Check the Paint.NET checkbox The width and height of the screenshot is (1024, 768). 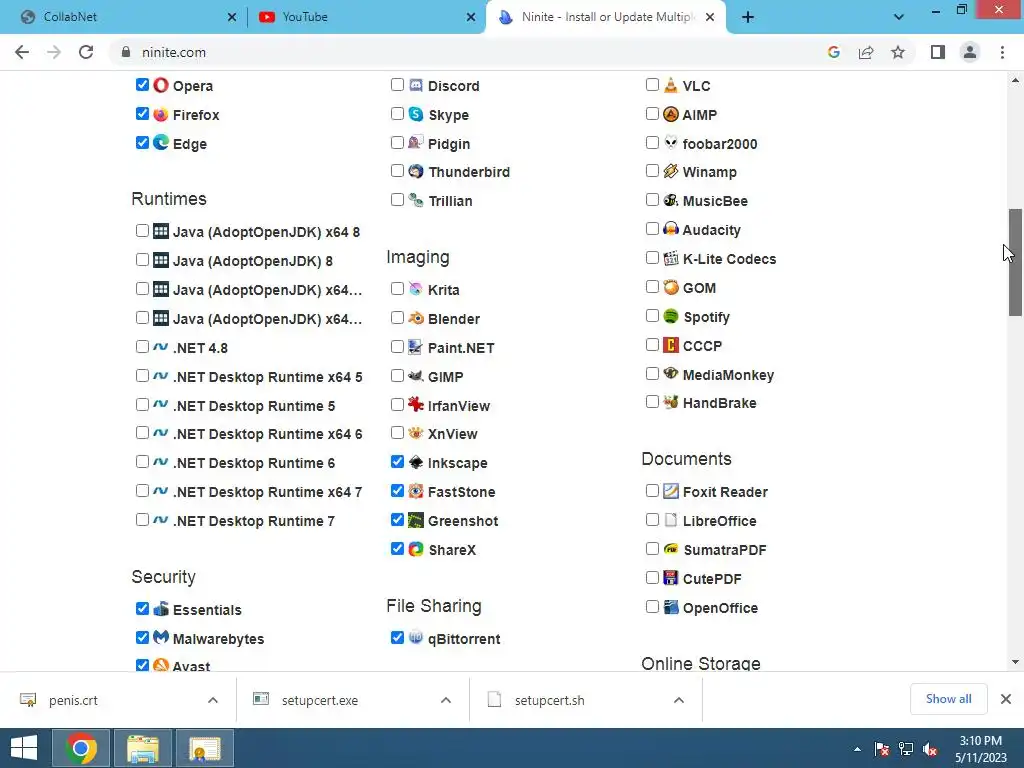click(x=397, y=347)
